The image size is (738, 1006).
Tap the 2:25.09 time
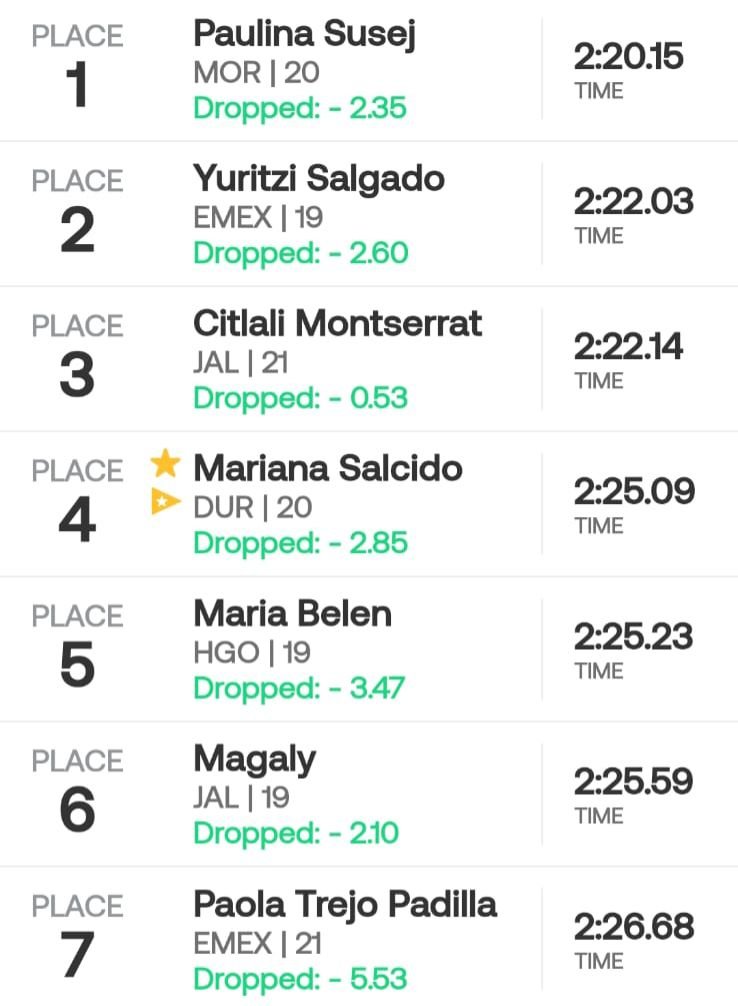tap(633, 492)
